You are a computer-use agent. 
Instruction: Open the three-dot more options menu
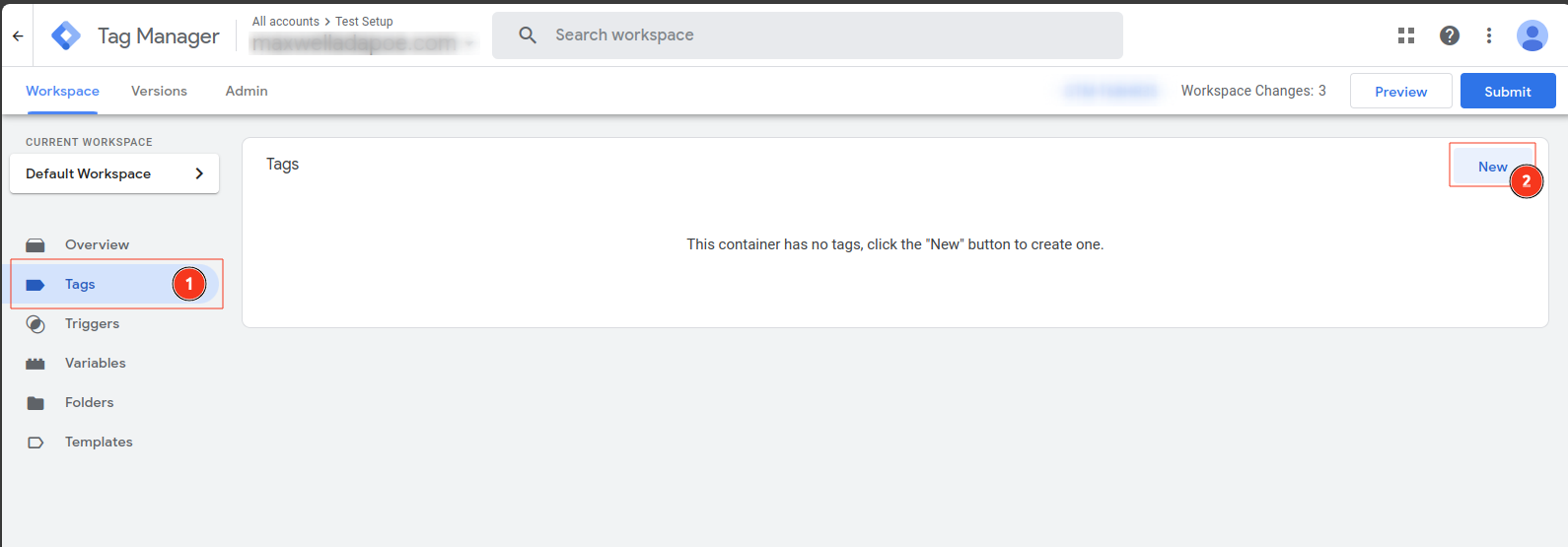pyautogui.click(x=1489, y=35)
